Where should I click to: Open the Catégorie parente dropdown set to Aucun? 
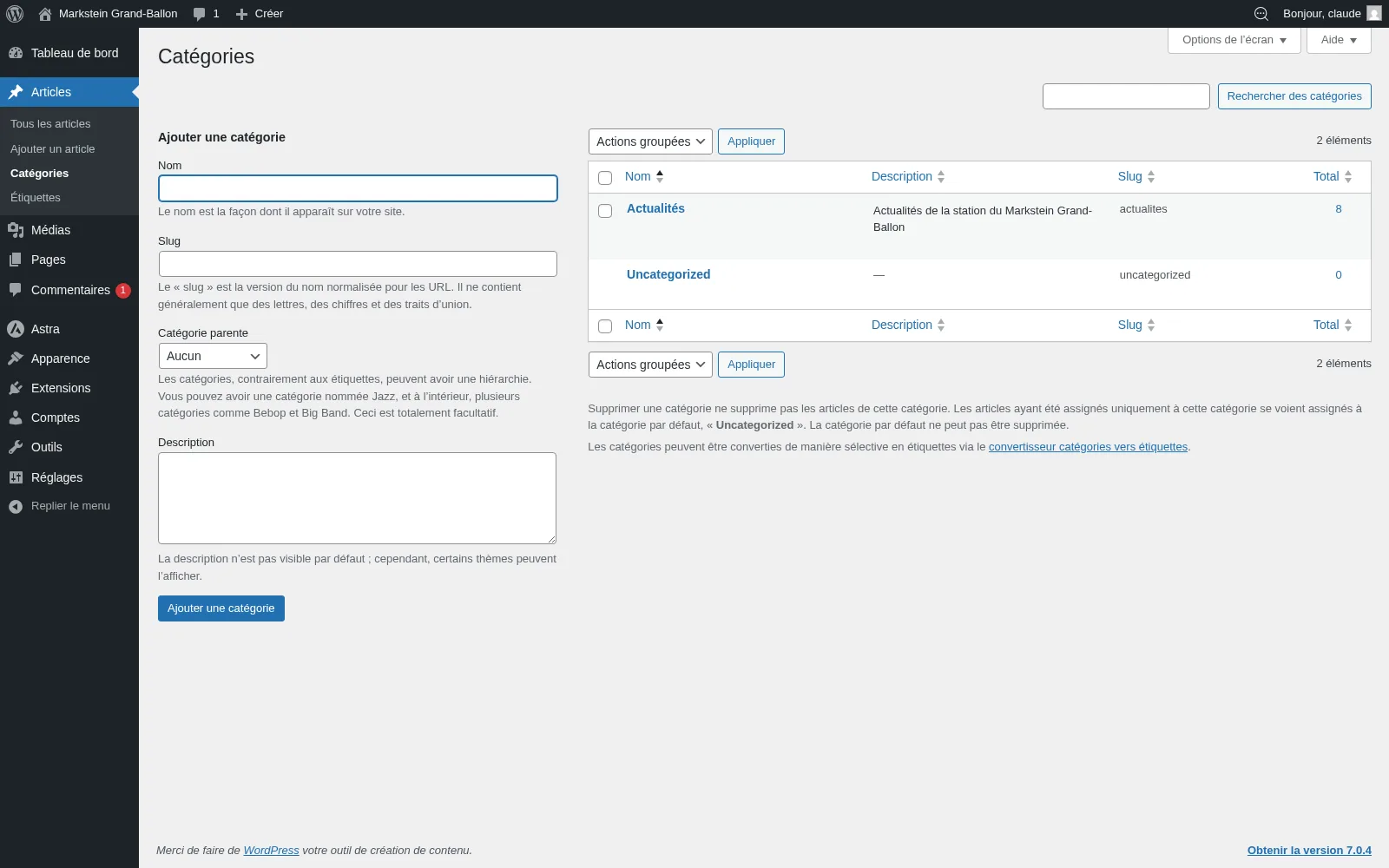(213, 356)
